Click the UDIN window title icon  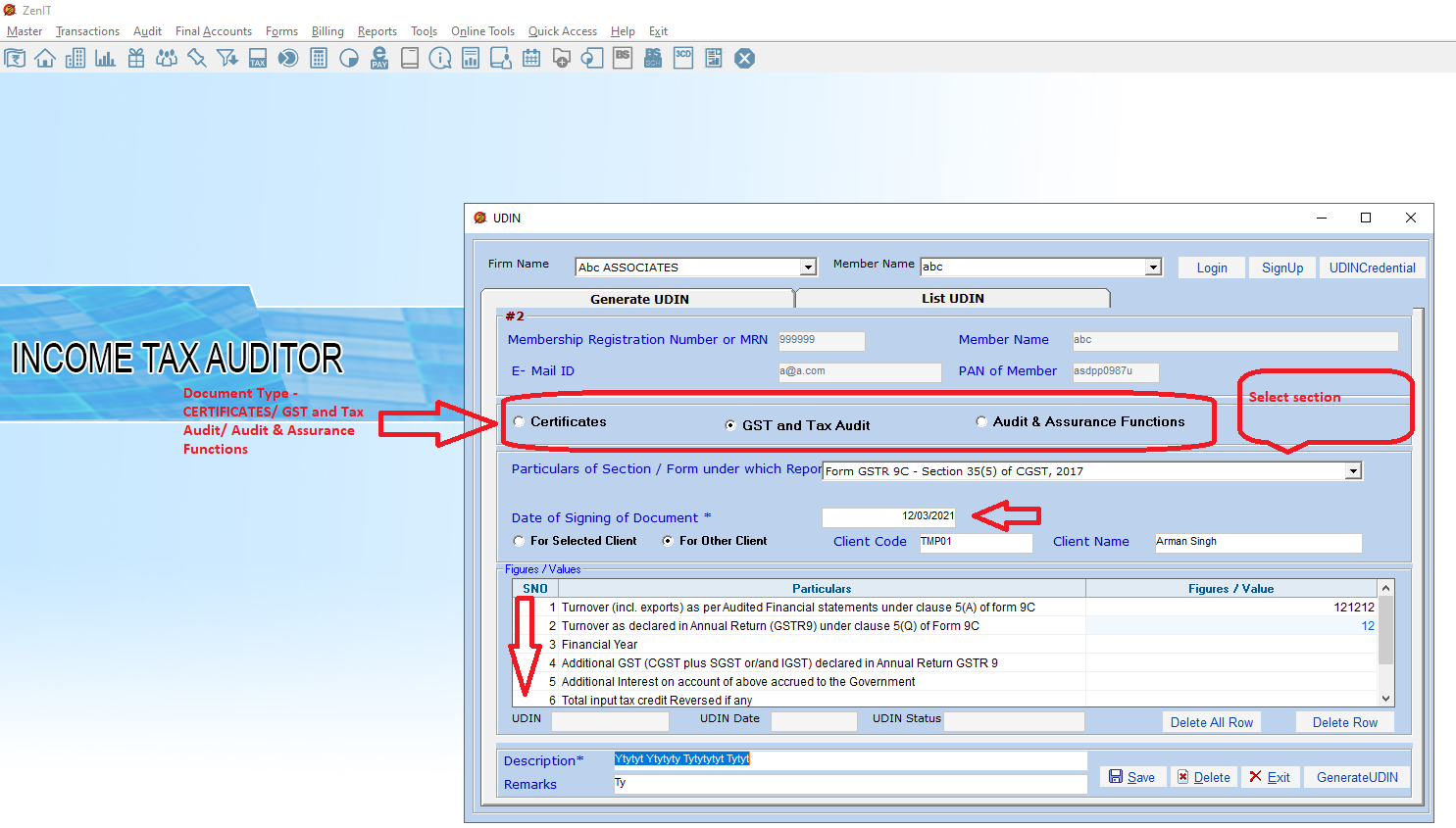(x=480, y=218)
